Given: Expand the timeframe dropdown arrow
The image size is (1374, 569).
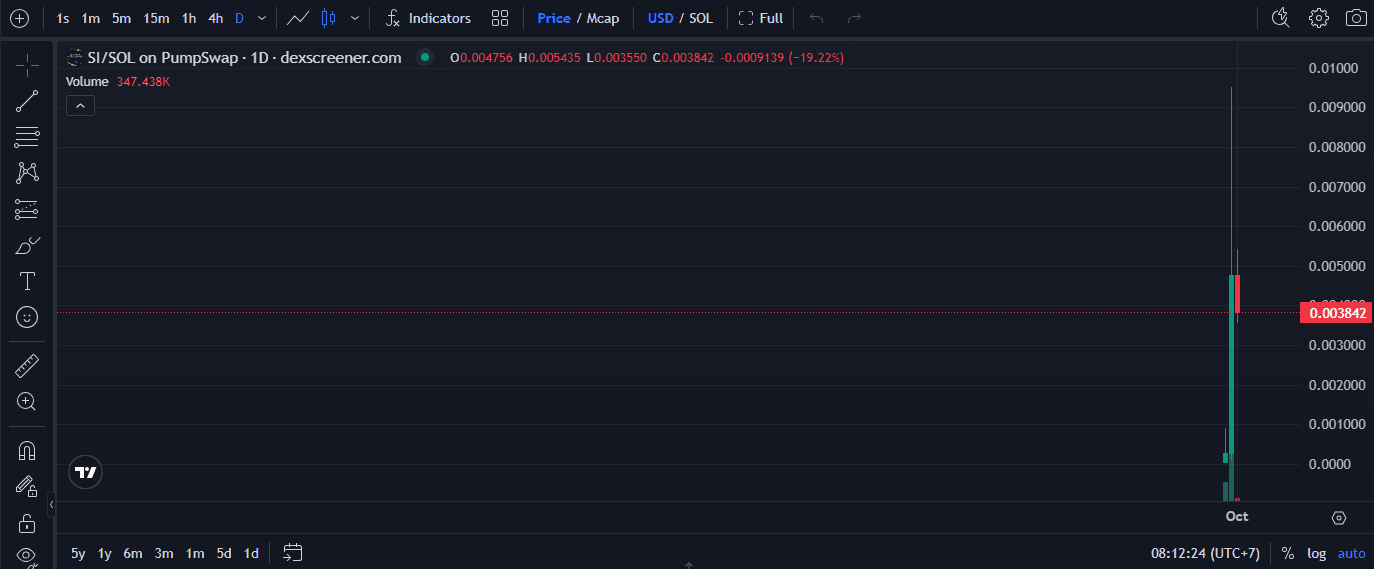Looking at the screenshot, I should coord(262,18).
